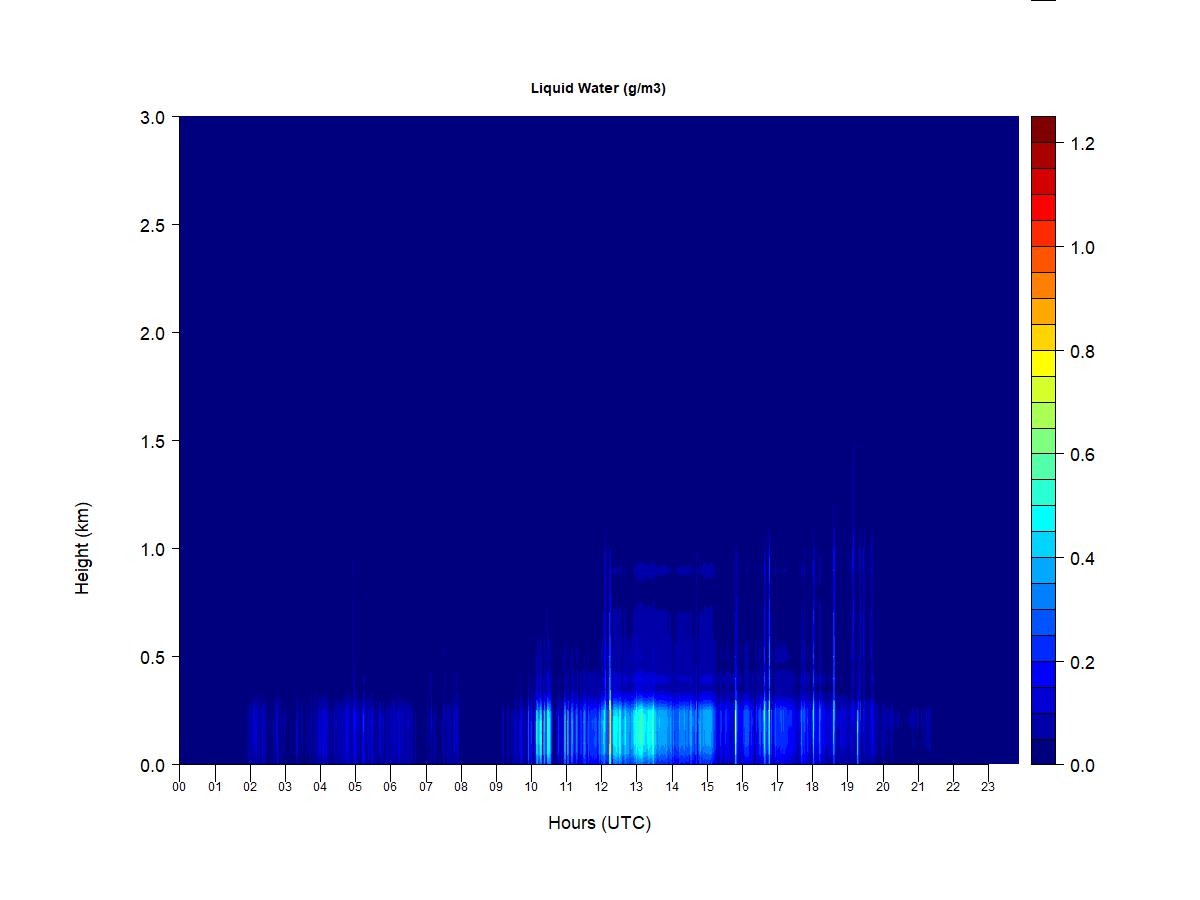The width and height of the screenshot is (1200, 900).
Task: Select the 0.5 height axis tick label
Action: tap(152, 657)
